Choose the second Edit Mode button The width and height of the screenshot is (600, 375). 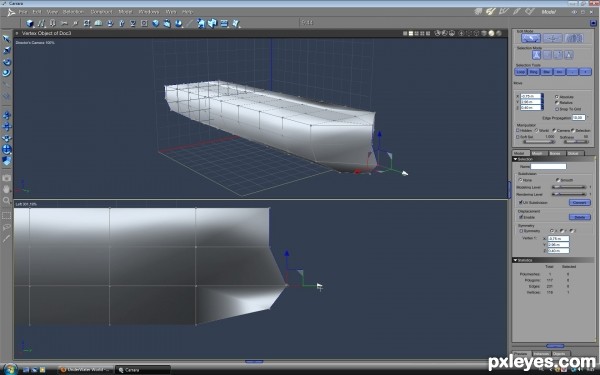click(553, 38)
